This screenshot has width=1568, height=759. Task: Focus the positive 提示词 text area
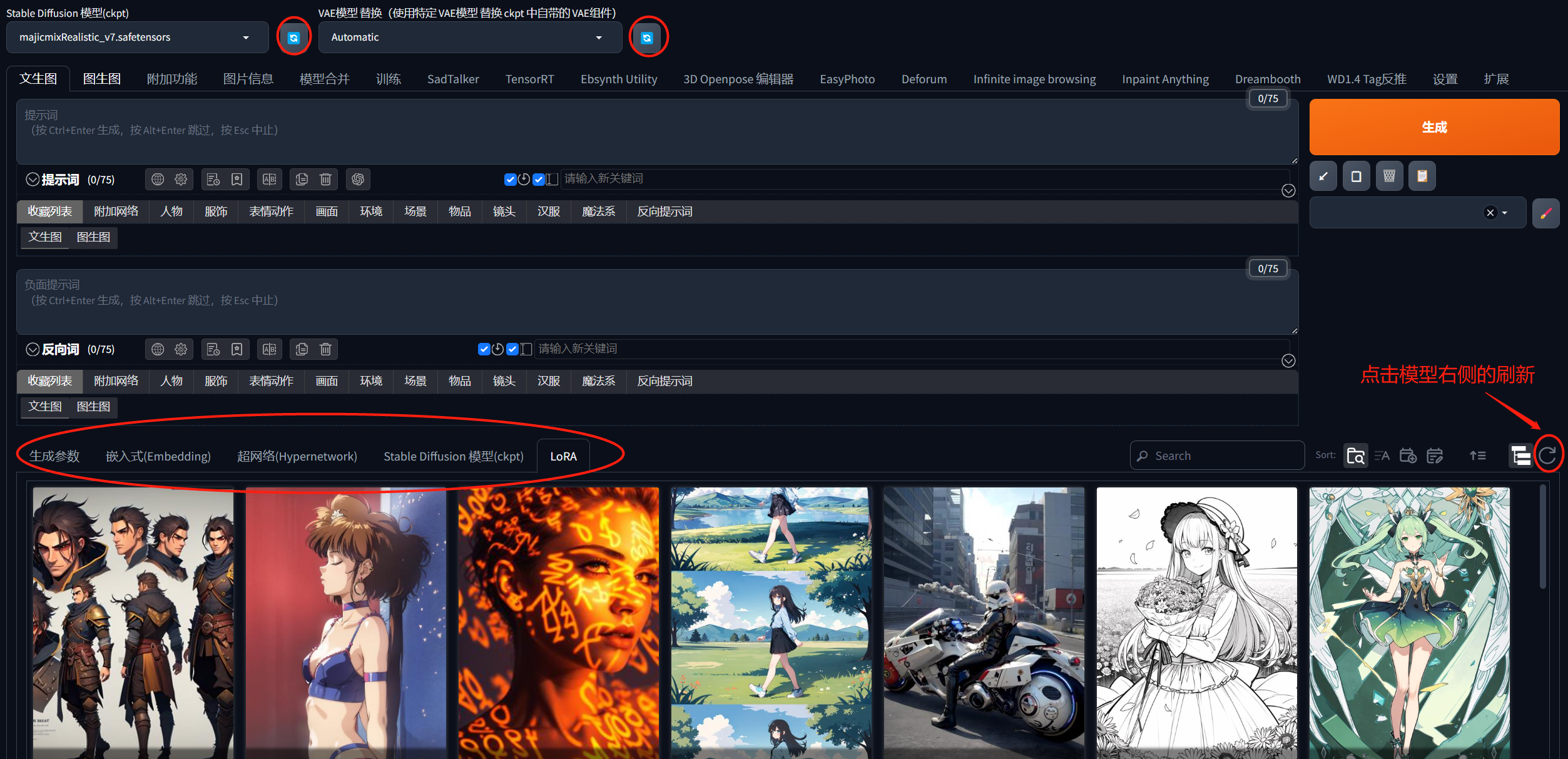[x=657, y=131]
